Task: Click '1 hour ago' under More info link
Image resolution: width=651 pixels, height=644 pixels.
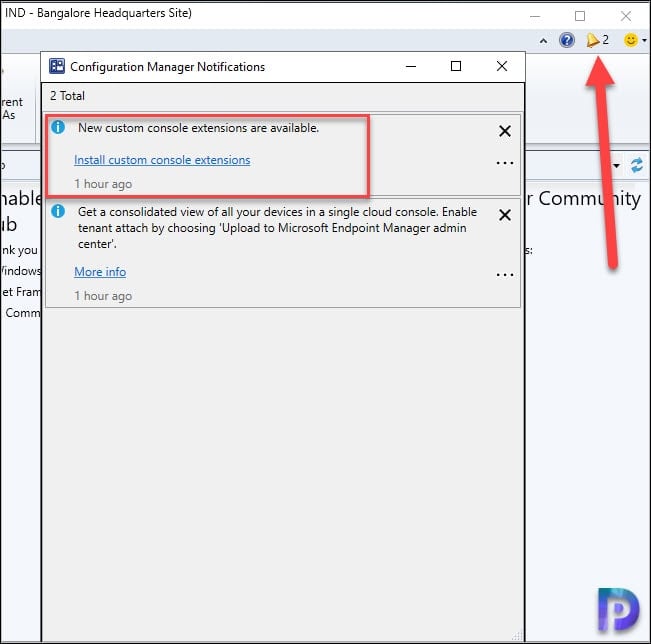Action: (103, 296)
